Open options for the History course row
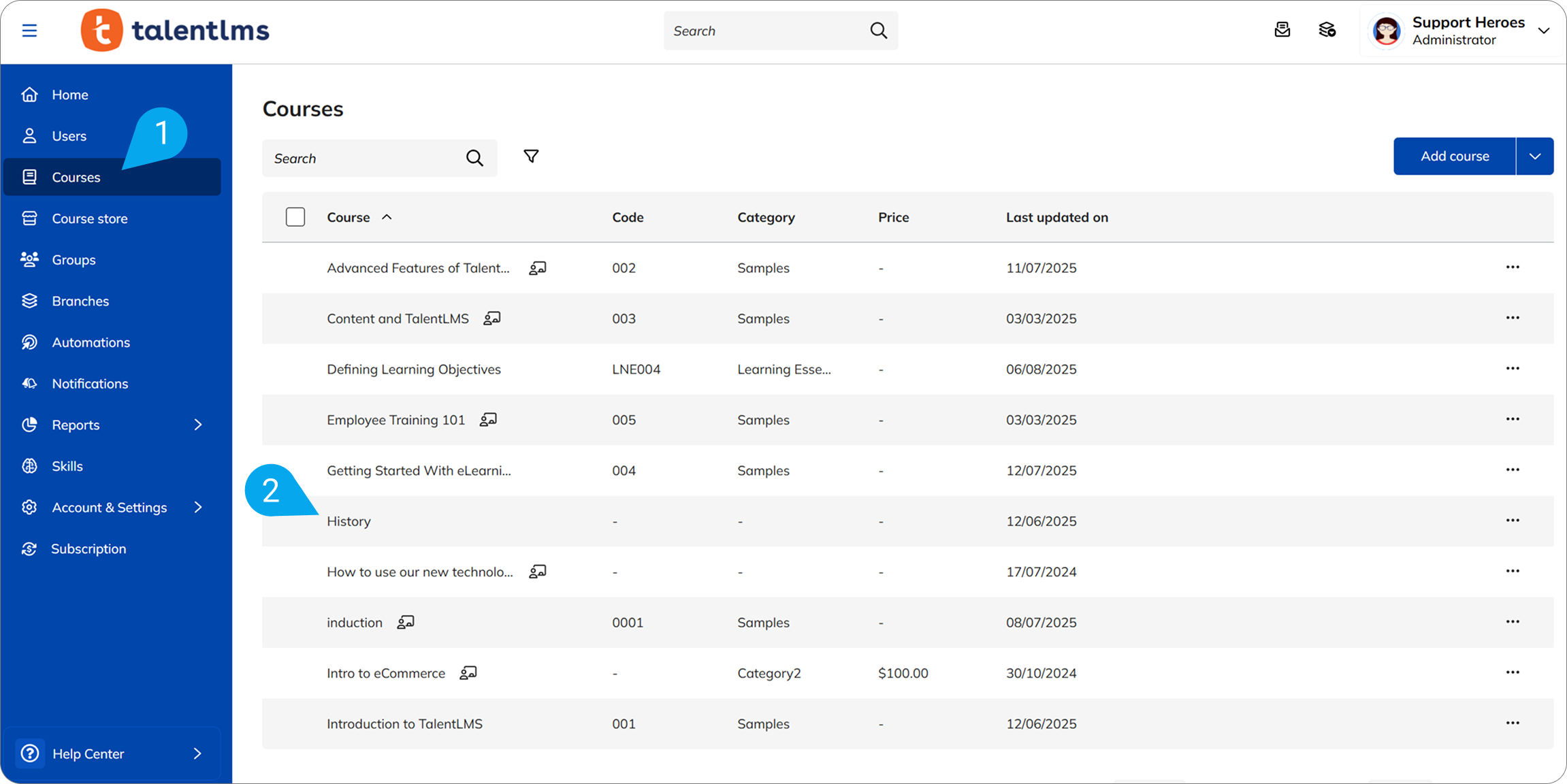Screen dimensions: 1567x784 1512,521
